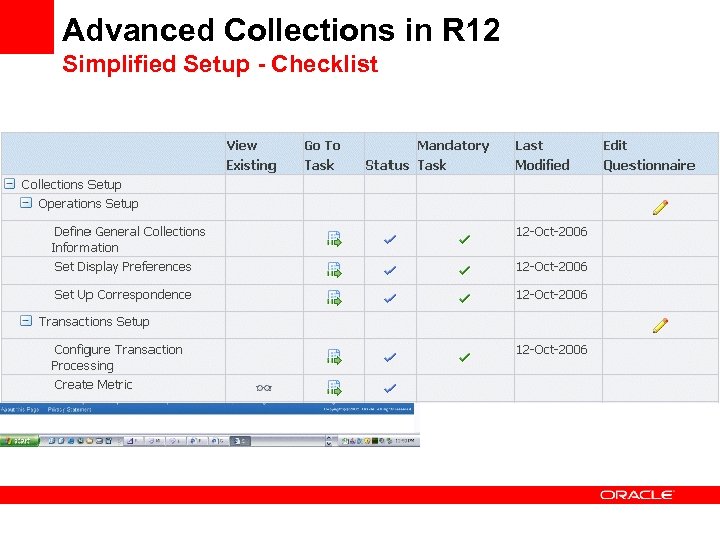Click Status checkmark for Configure Transaction Processing

[390, 357]
